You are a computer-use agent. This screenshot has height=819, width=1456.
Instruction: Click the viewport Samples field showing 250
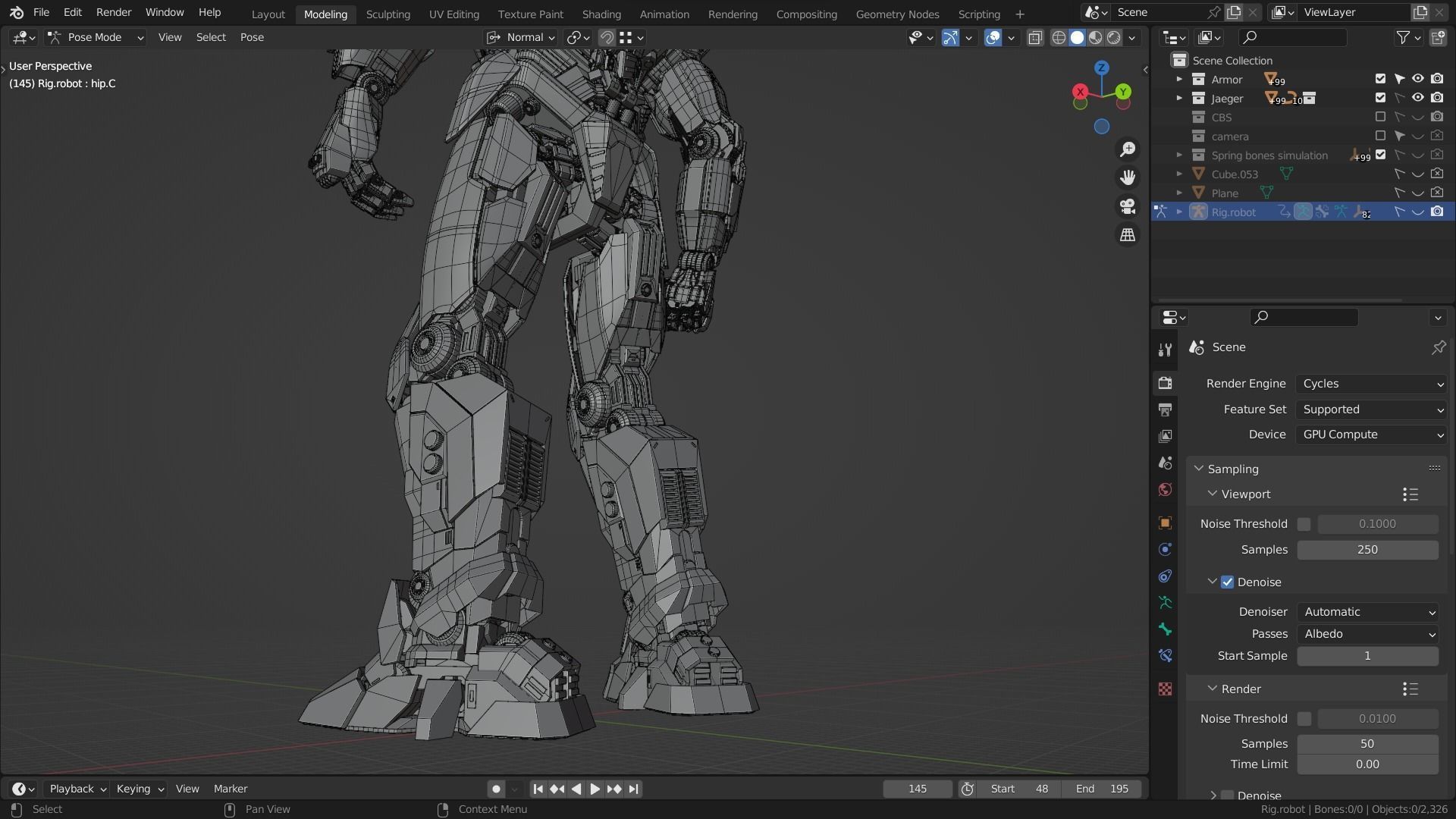(x=1367, y=550)
